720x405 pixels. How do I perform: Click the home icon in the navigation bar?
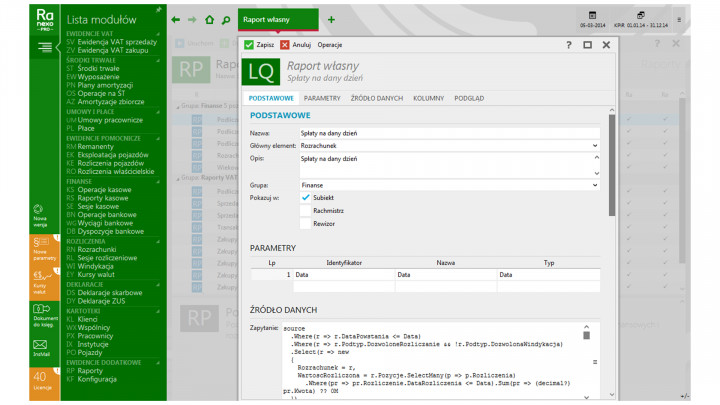point(209,19)
